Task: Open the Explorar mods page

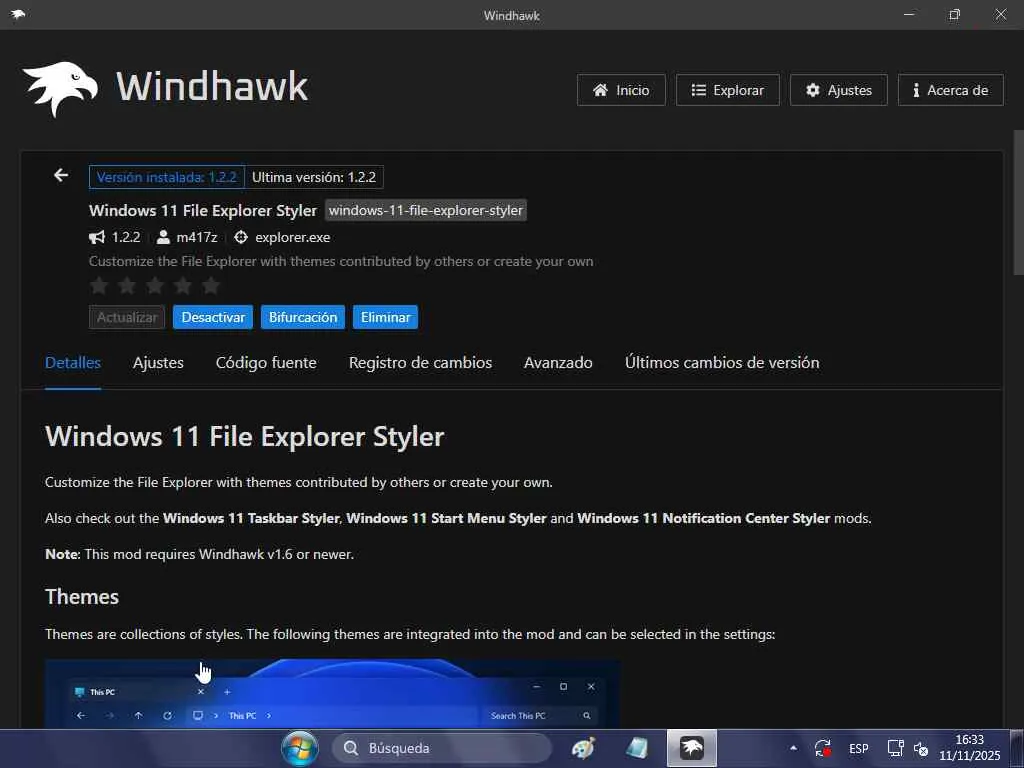Action: point(728,90)
